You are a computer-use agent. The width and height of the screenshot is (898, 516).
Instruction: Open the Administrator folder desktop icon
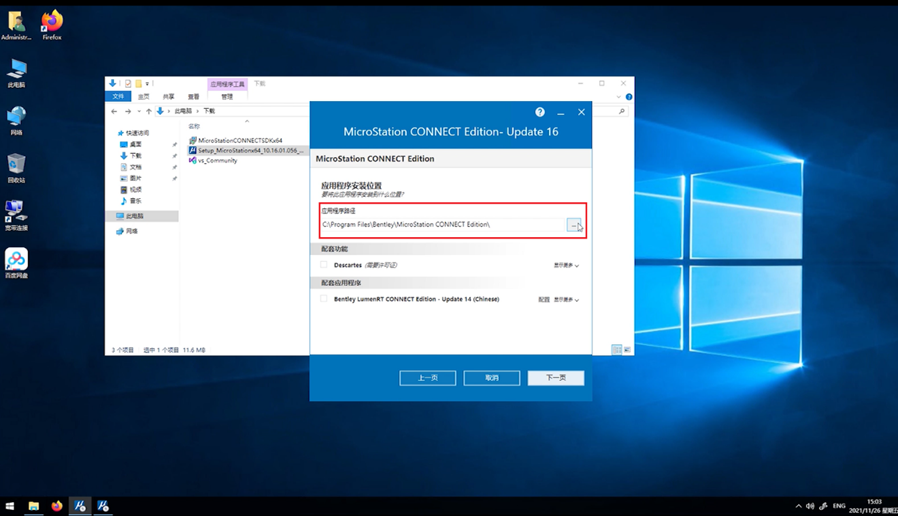[16, 25]
